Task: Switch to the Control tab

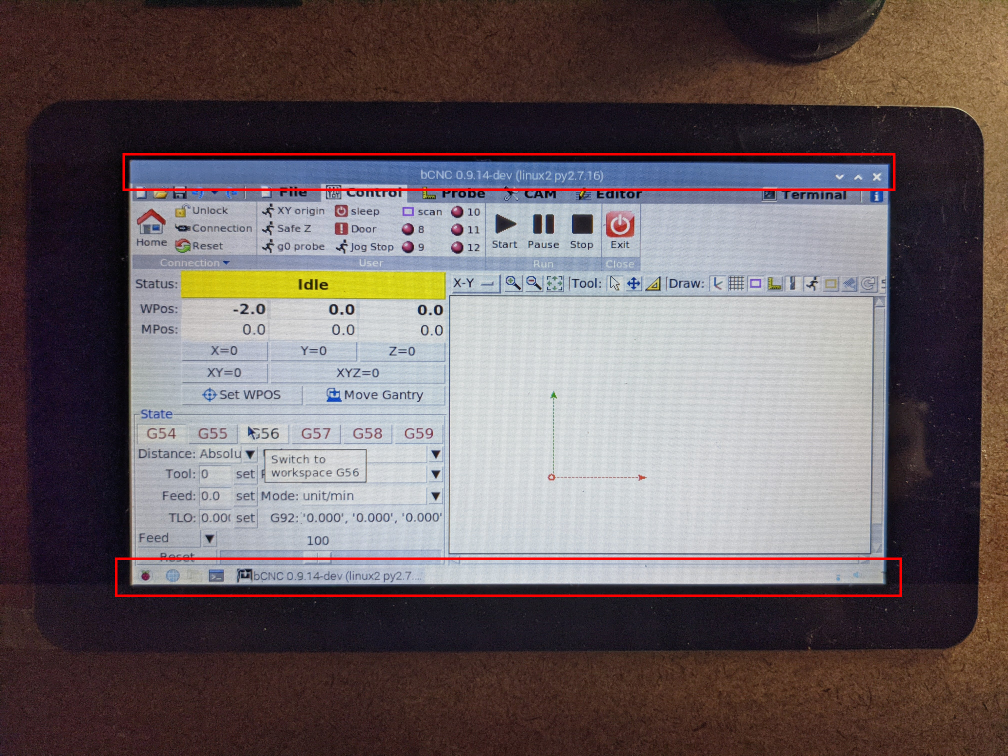Action: 364,192
